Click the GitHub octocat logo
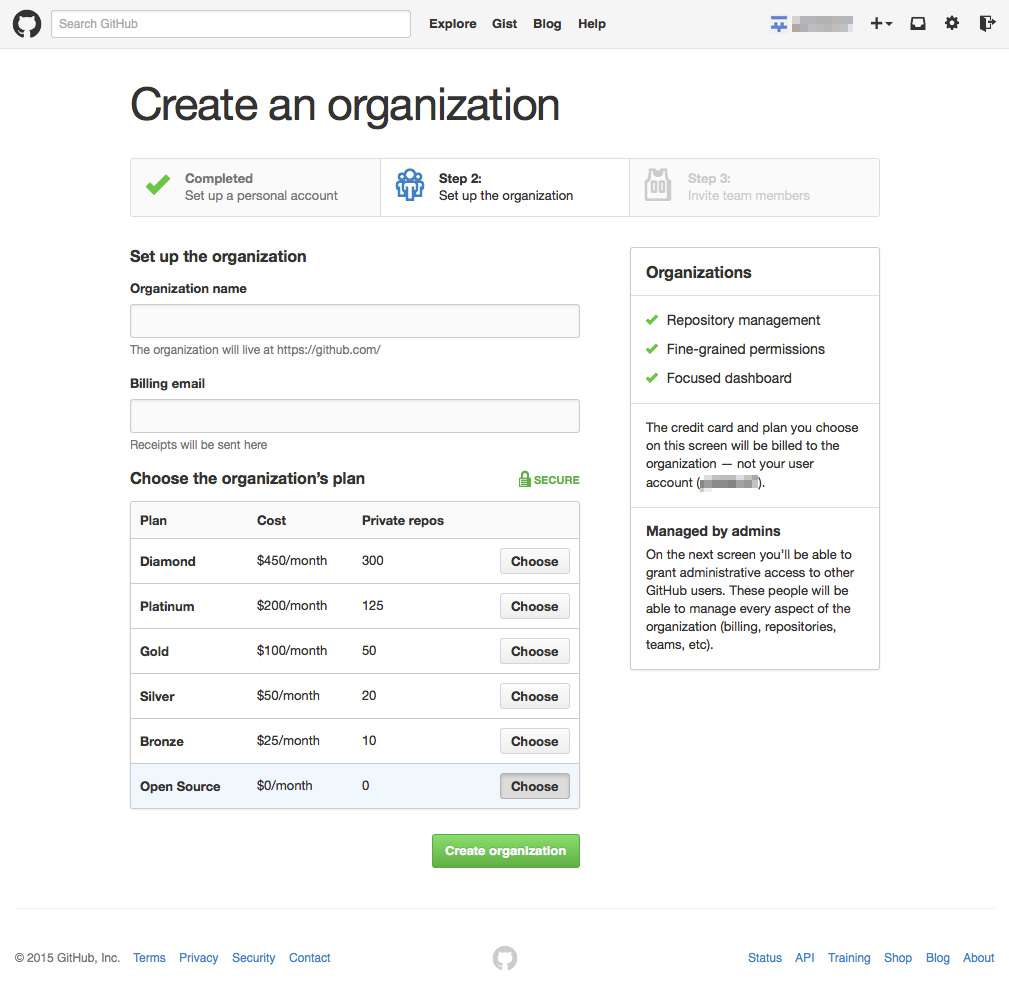 (26, 23)
